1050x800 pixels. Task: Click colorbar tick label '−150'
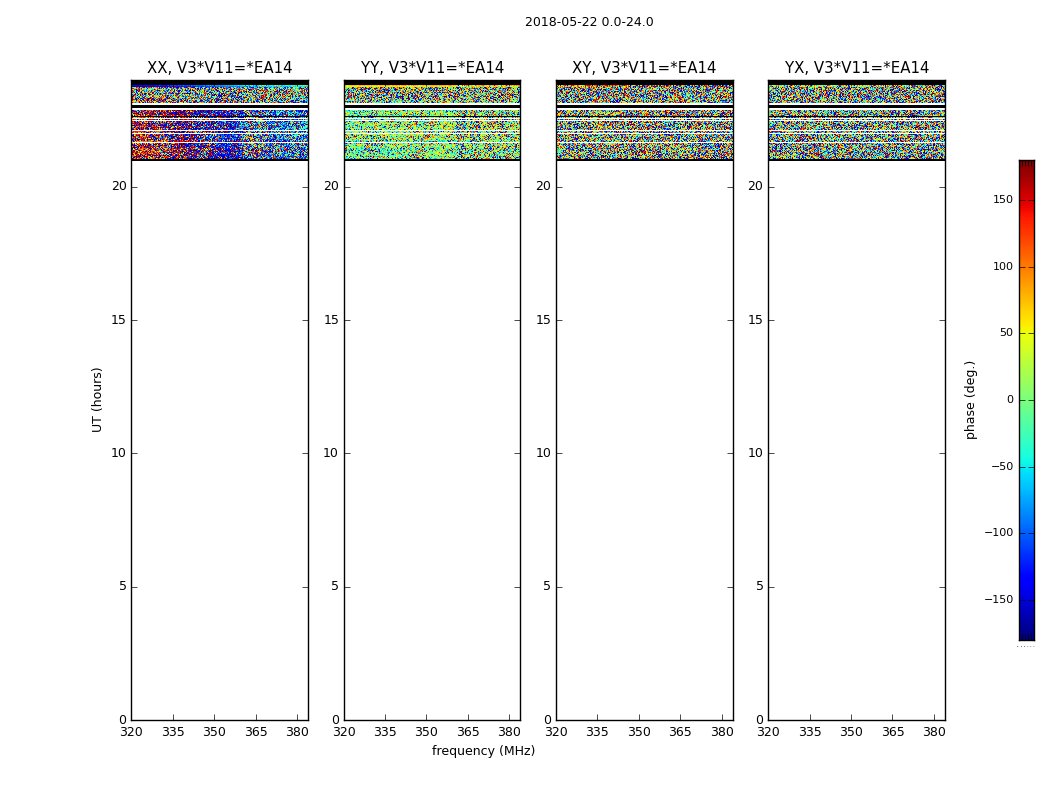(x=998, y=599)
